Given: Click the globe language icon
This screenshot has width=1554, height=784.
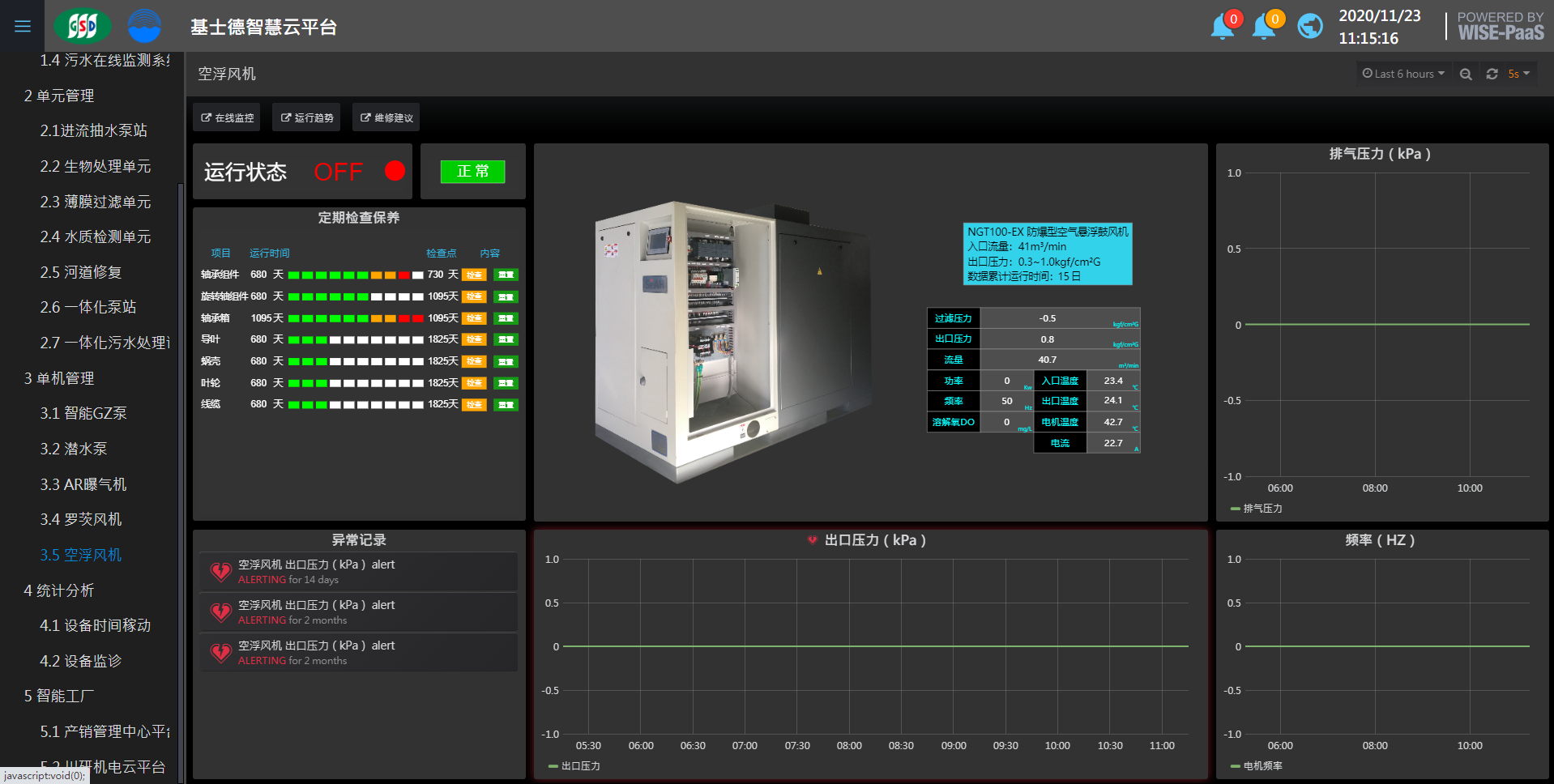Looking at the screenshot, I should pyautogui.click(x=1309, y=27).
